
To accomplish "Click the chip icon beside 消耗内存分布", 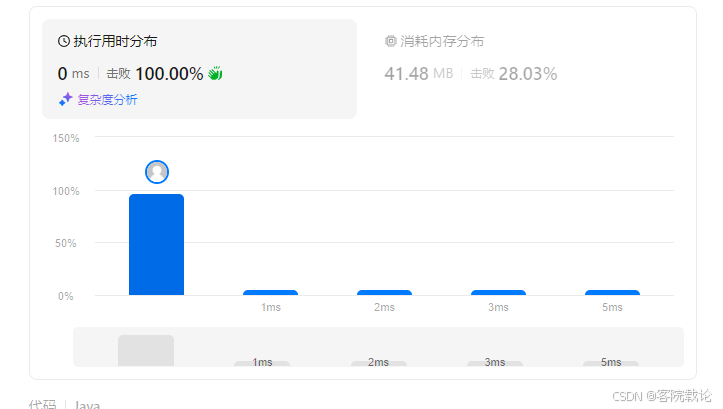I will coord(391,41).
